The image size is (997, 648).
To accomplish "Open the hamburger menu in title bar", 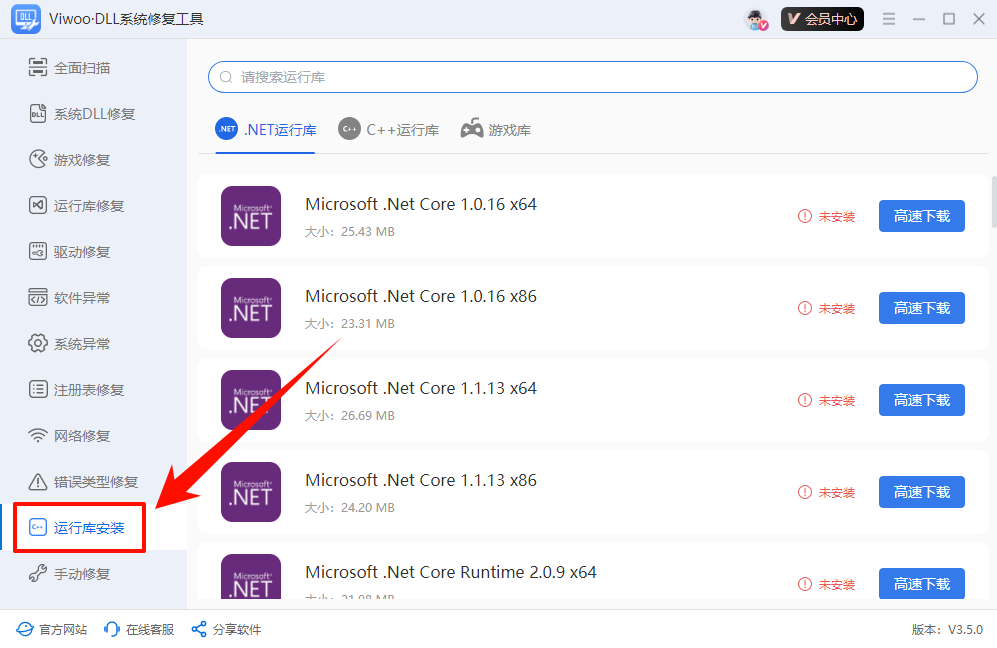I will (889, 19).
